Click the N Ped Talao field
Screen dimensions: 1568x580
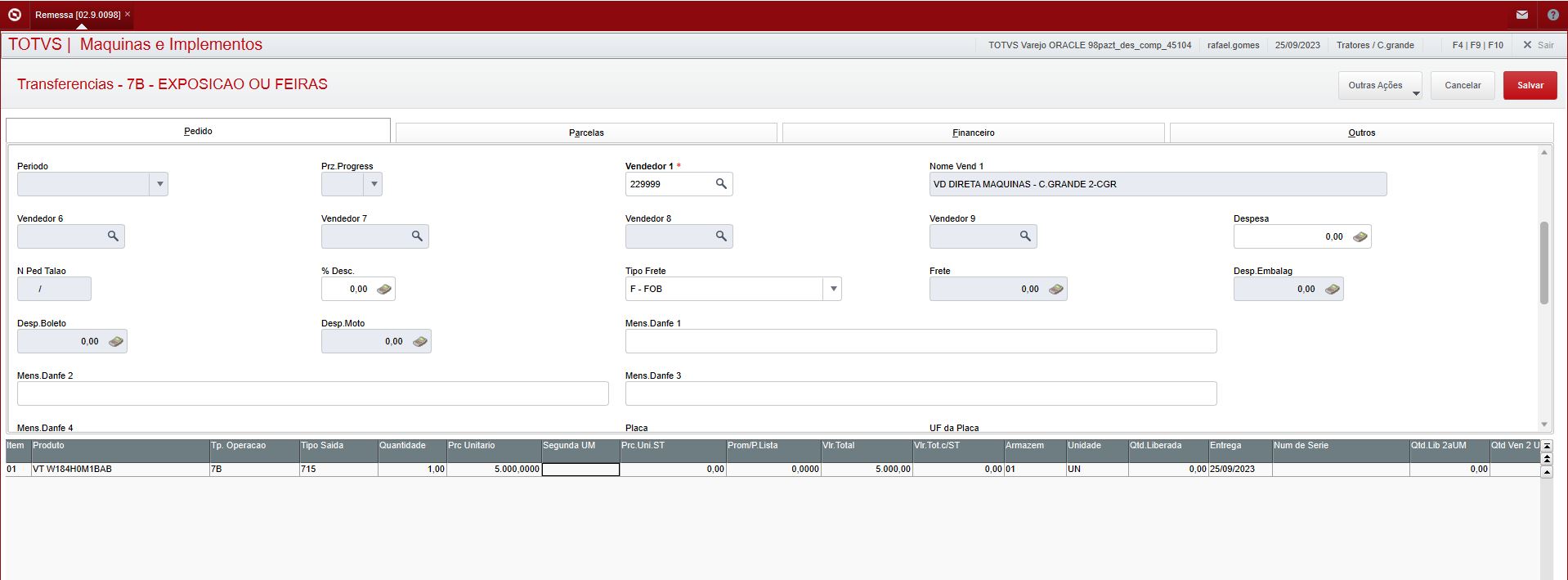coord(54,289)
